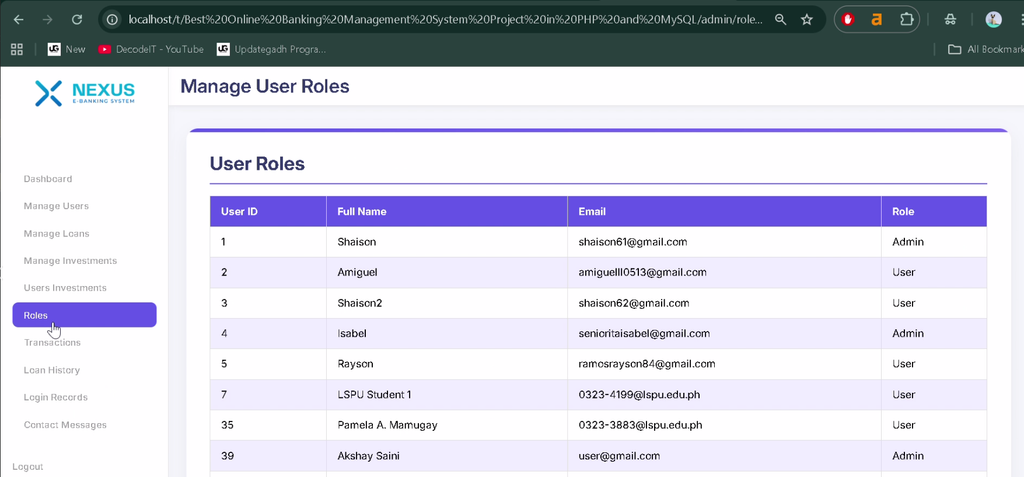Reload the page with refresh icon
This screenshot has height=477, width=1024.
tap(76, 20)
